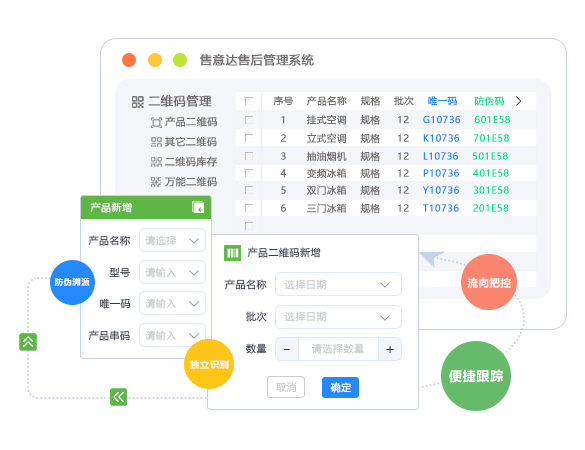Click the orange window dot
This screenshot has height=450, width=585.
[155, 60]
